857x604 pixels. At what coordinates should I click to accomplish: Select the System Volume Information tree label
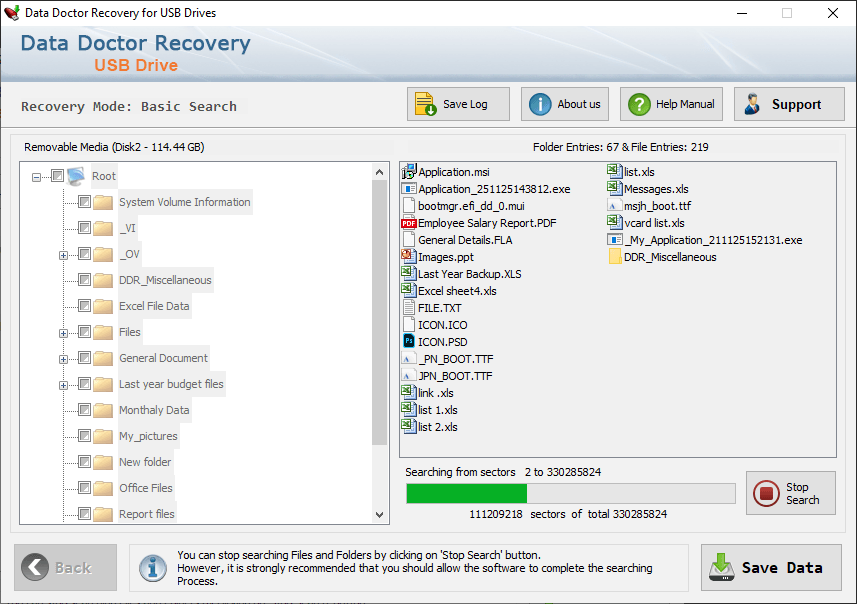point(185,202)
